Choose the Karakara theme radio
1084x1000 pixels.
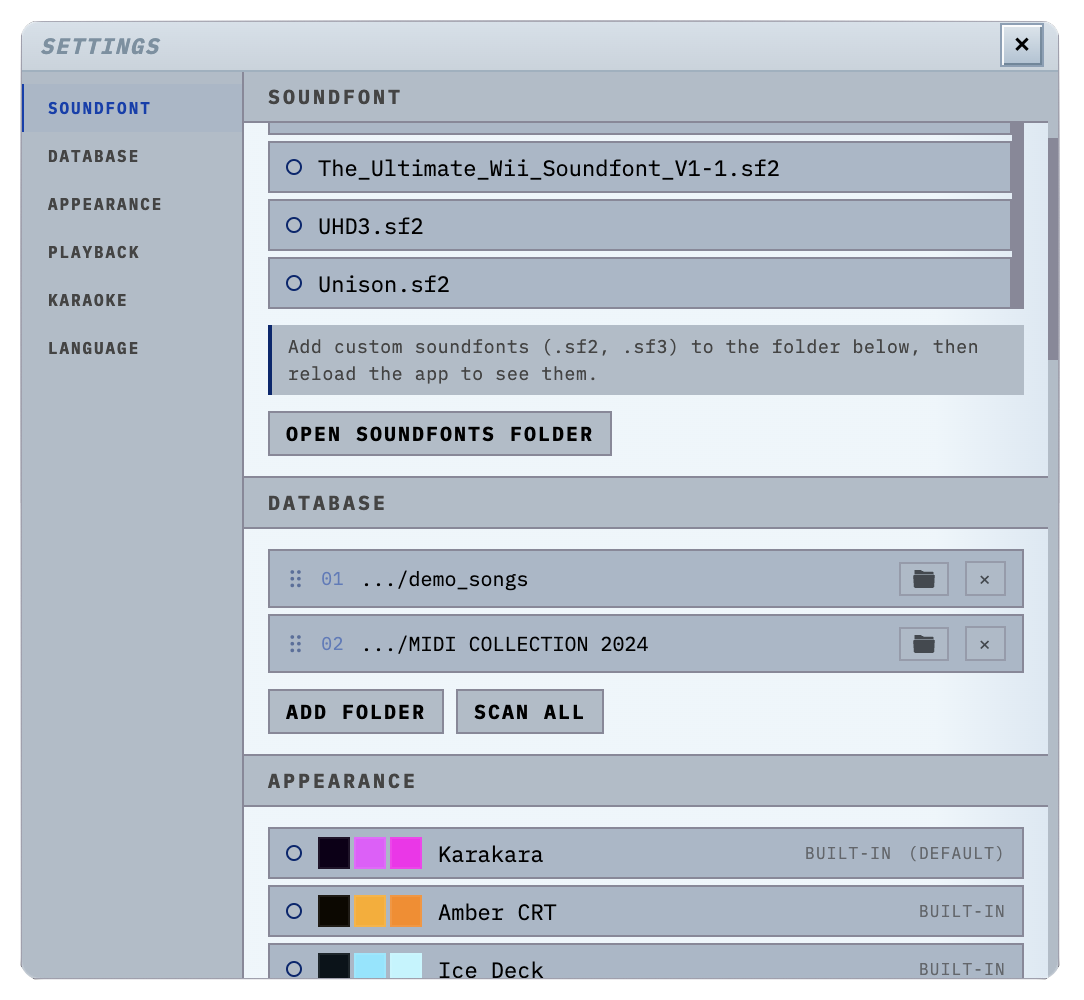(294, 853)
